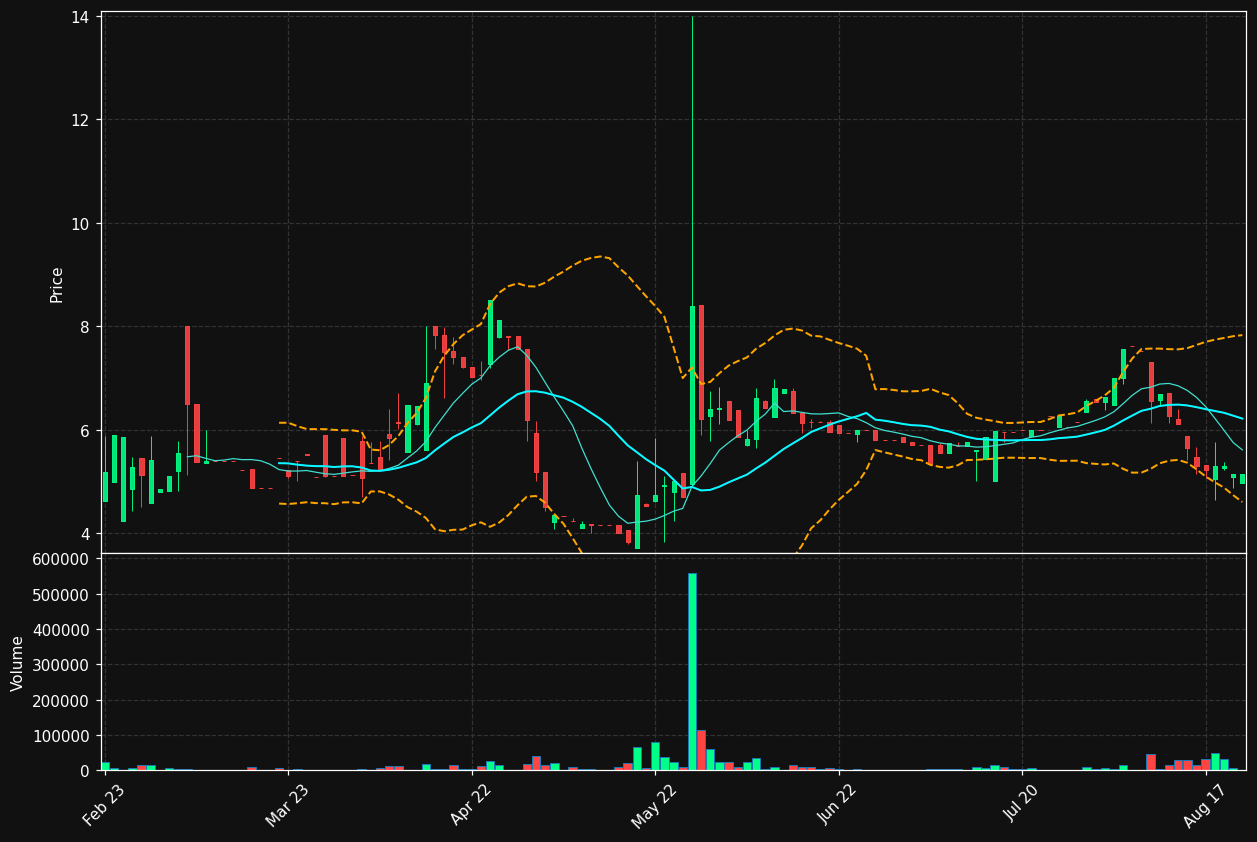
Task: Click the volume axis value 300000
Action: pyautogui.click(x=62, y=665)
